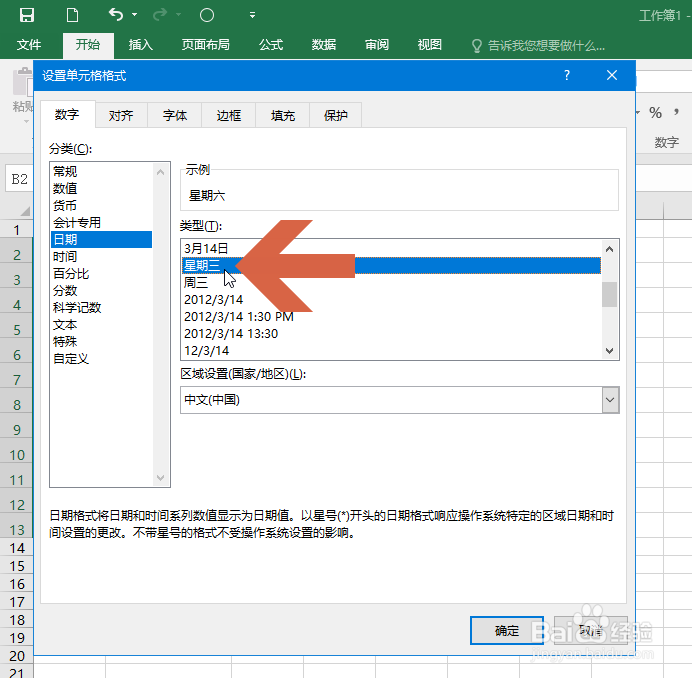Select the 2012/3/14 date type
The height and width of the screenshot is (678, 692).
click(391, 300)
